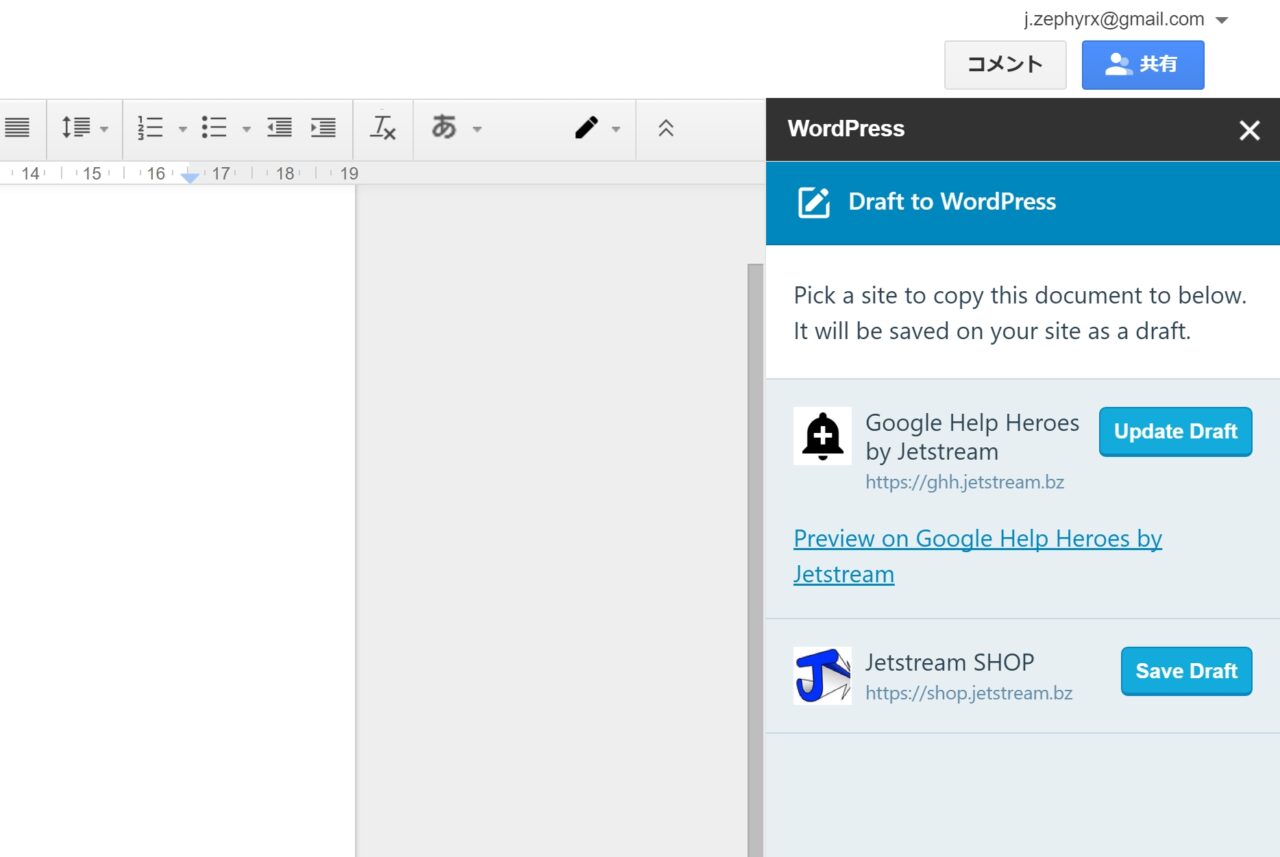The image size is (1280, 857).
Task: Insert a bulleted list
Action: coord(214,128)
